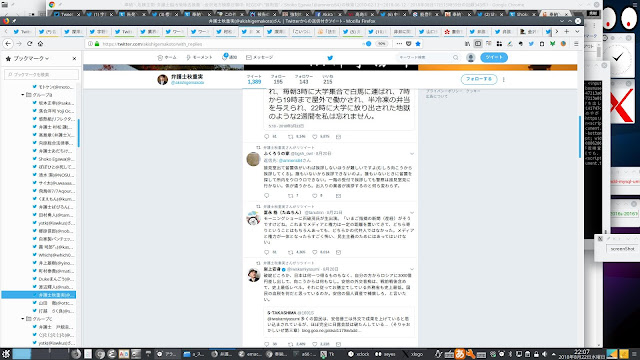Open the 山口 bookmark entry
The height and width of the screenshot is (360, 640).
(x=54, y=303)
